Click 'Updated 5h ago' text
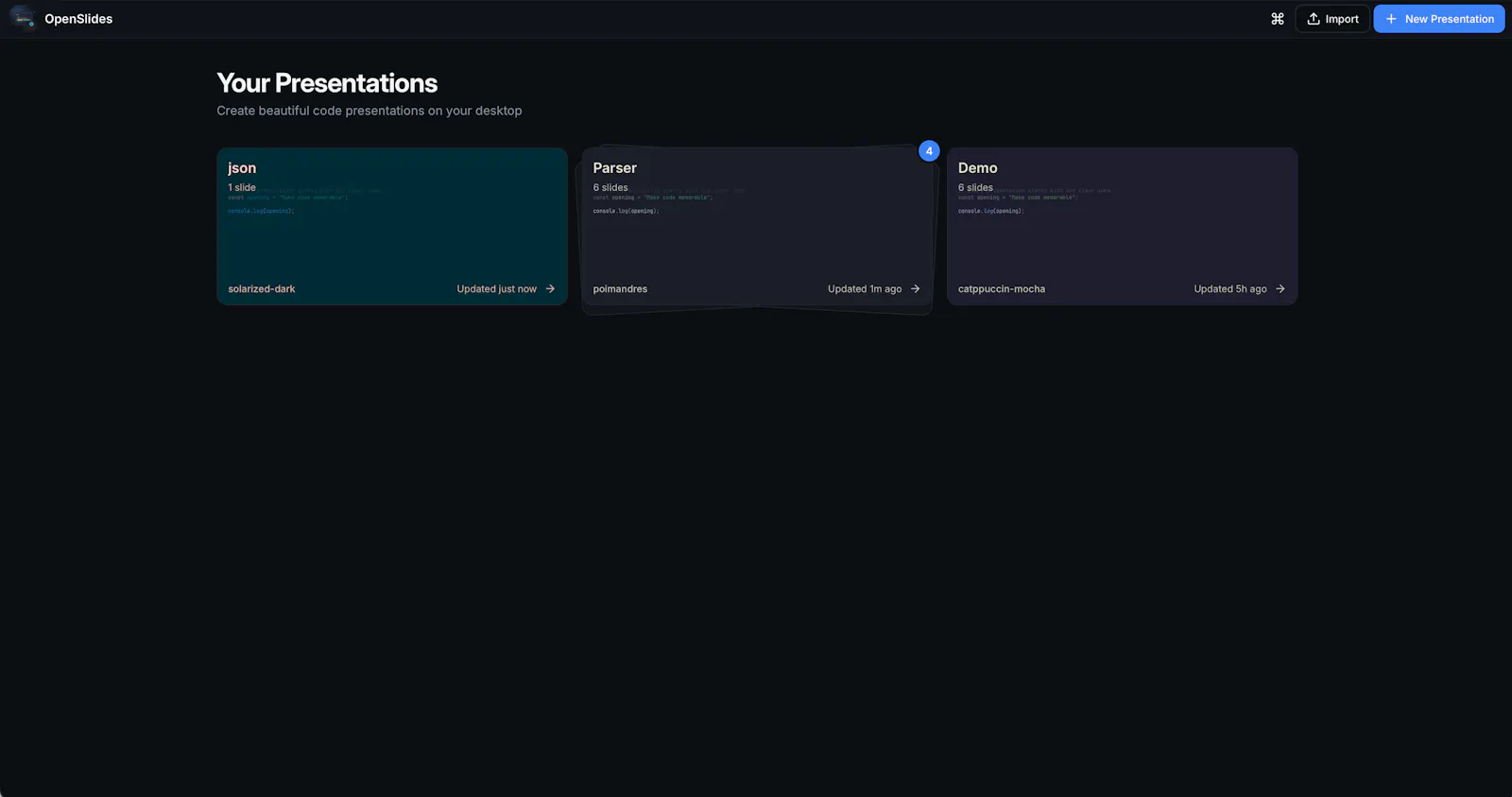This screenshot has width=1512, height=797. (x=1230, y=289)
